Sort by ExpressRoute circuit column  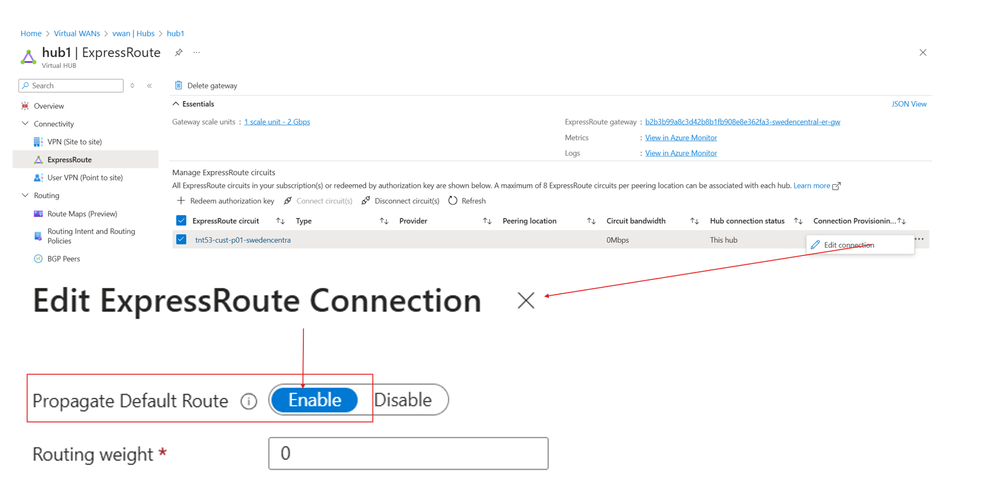pyautogui.click(x=280, y=221)
